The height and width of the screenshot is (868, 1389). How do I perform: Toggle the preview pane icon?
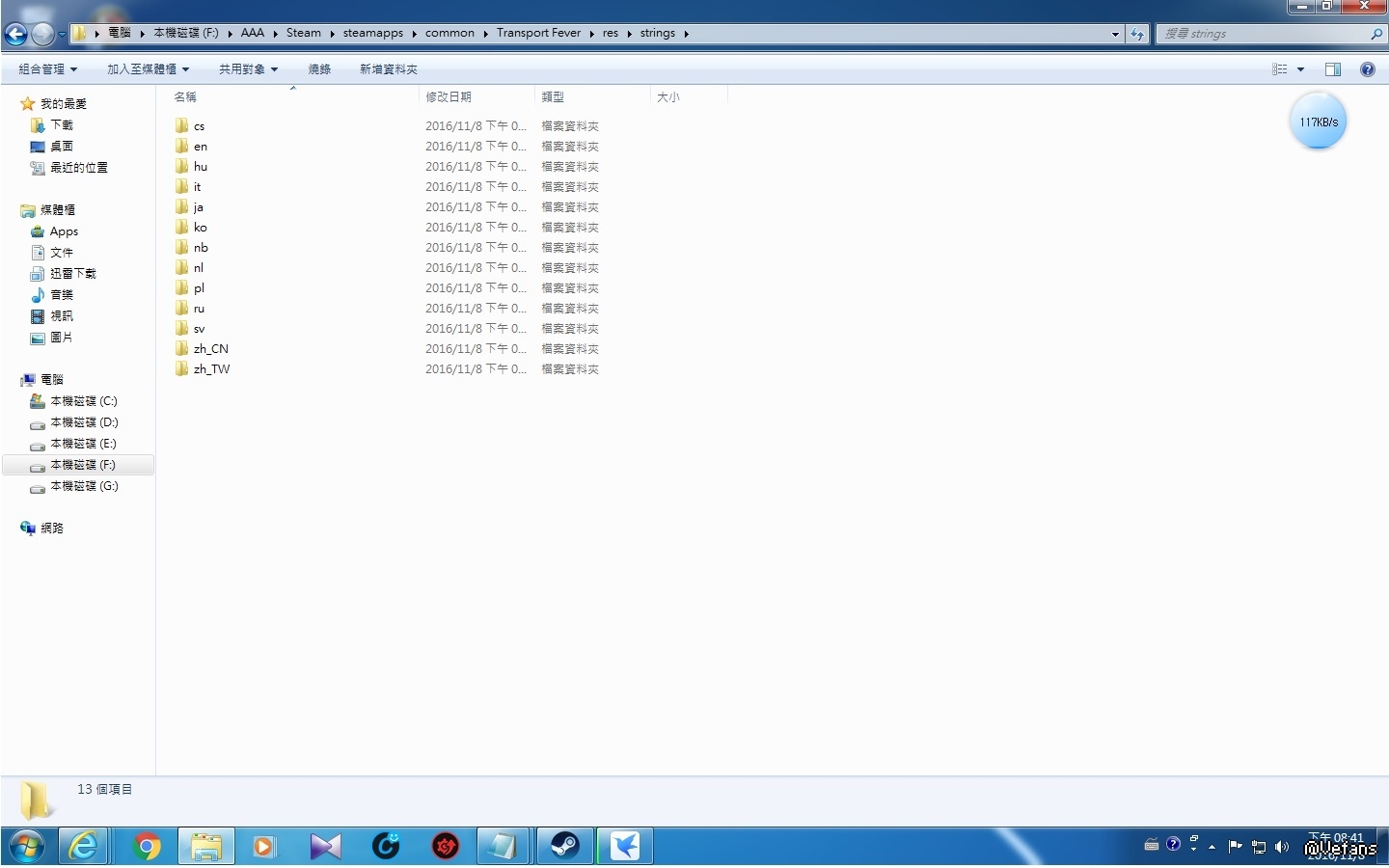pyautogui.click(x=1333, y=69)
